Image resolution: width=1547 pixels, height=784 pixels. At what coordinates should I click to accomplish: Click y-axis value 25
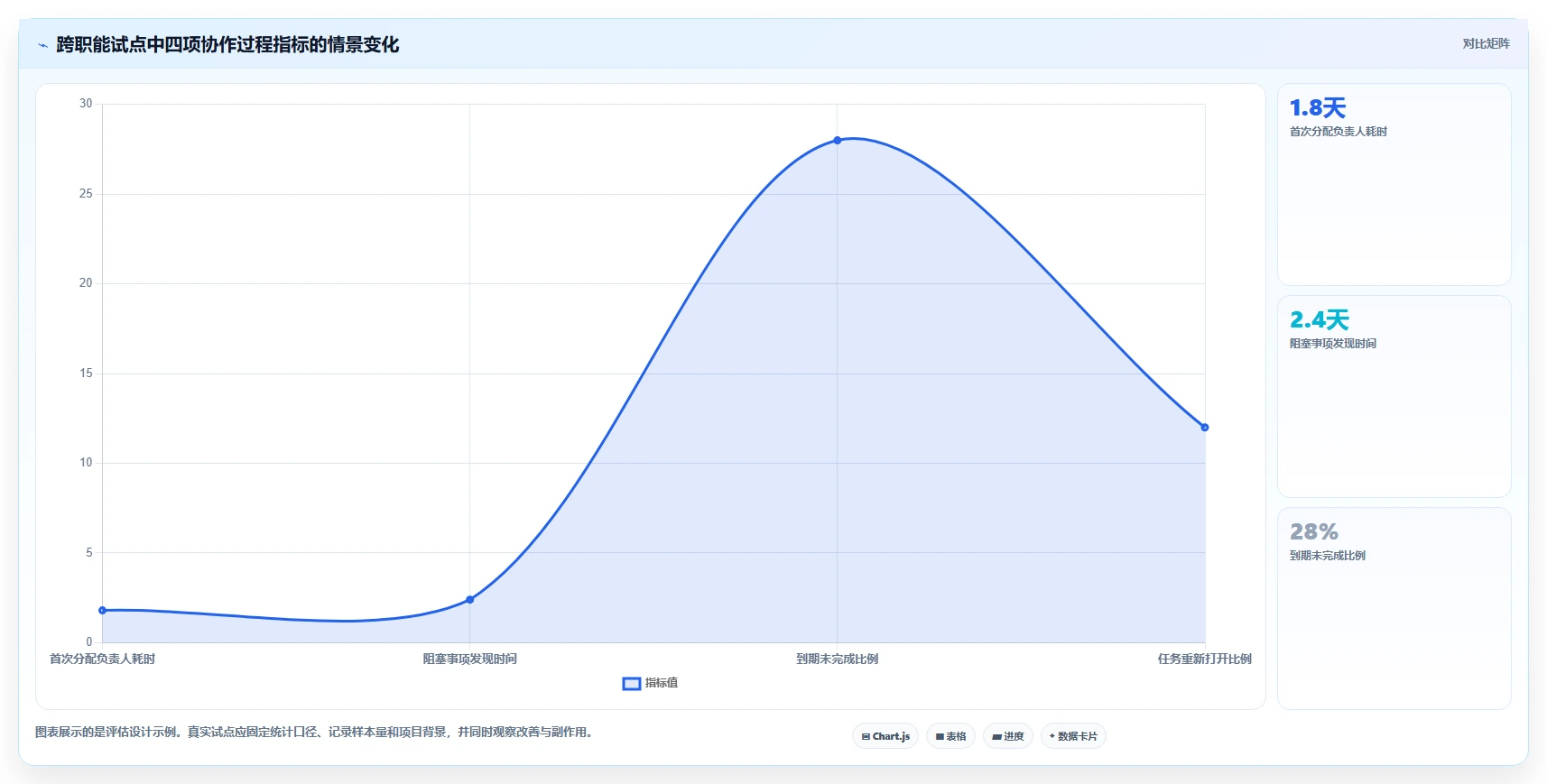point(86,194)
